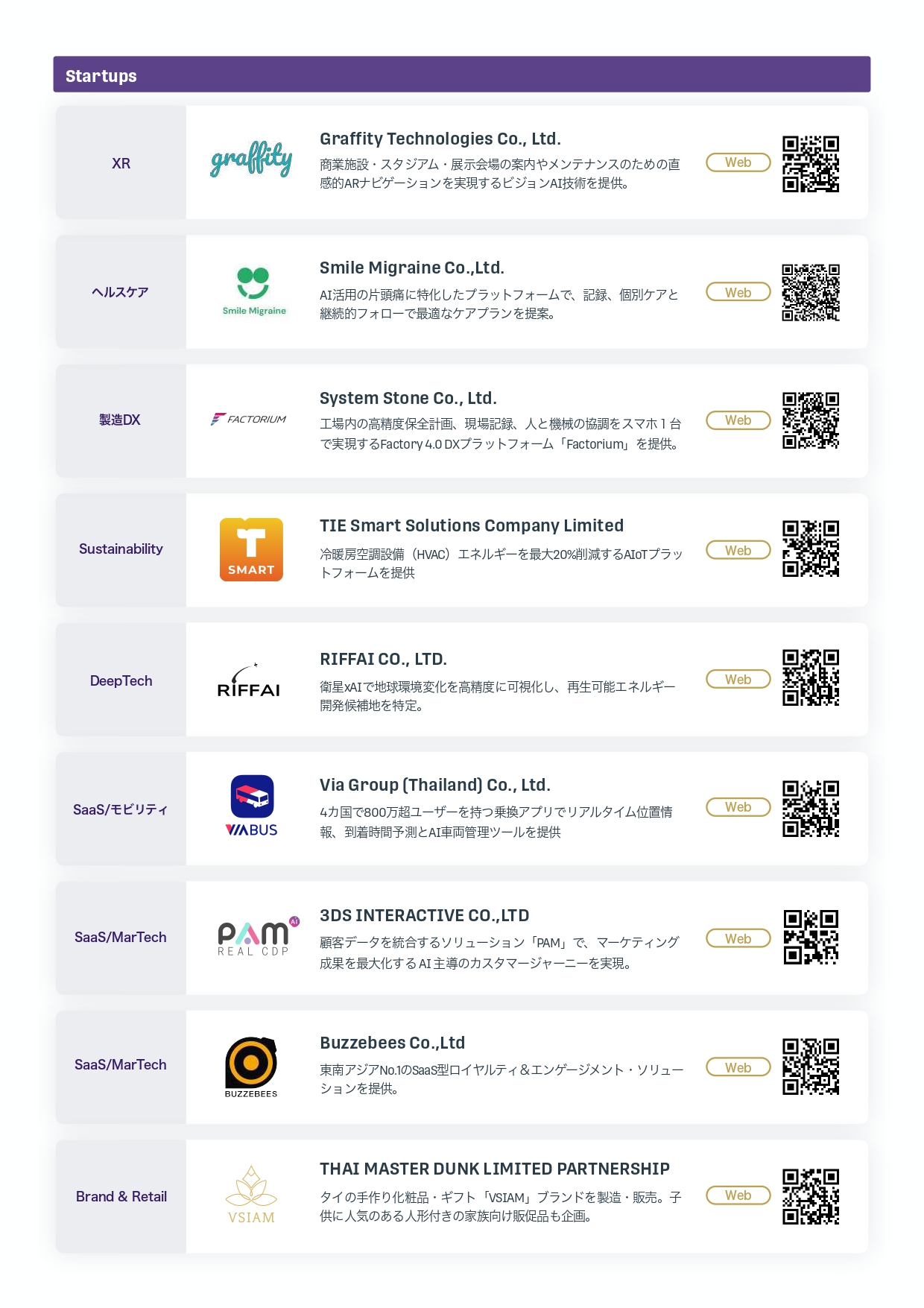Click the Graffity logo
Image resolution: width=924 pixels, height=1308 pixels.
coord(251,159)
